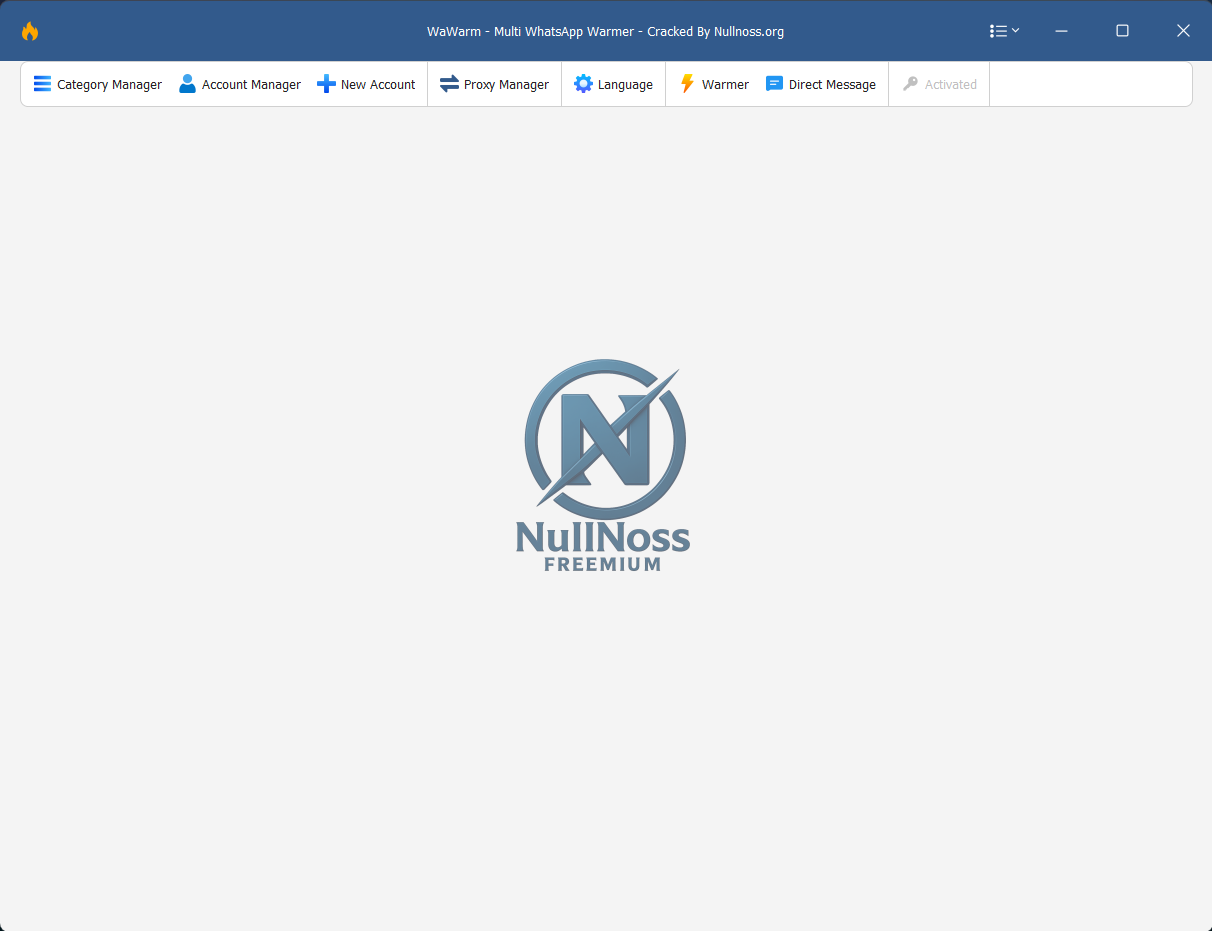Open Account Manager by its text label

point(251,85)
